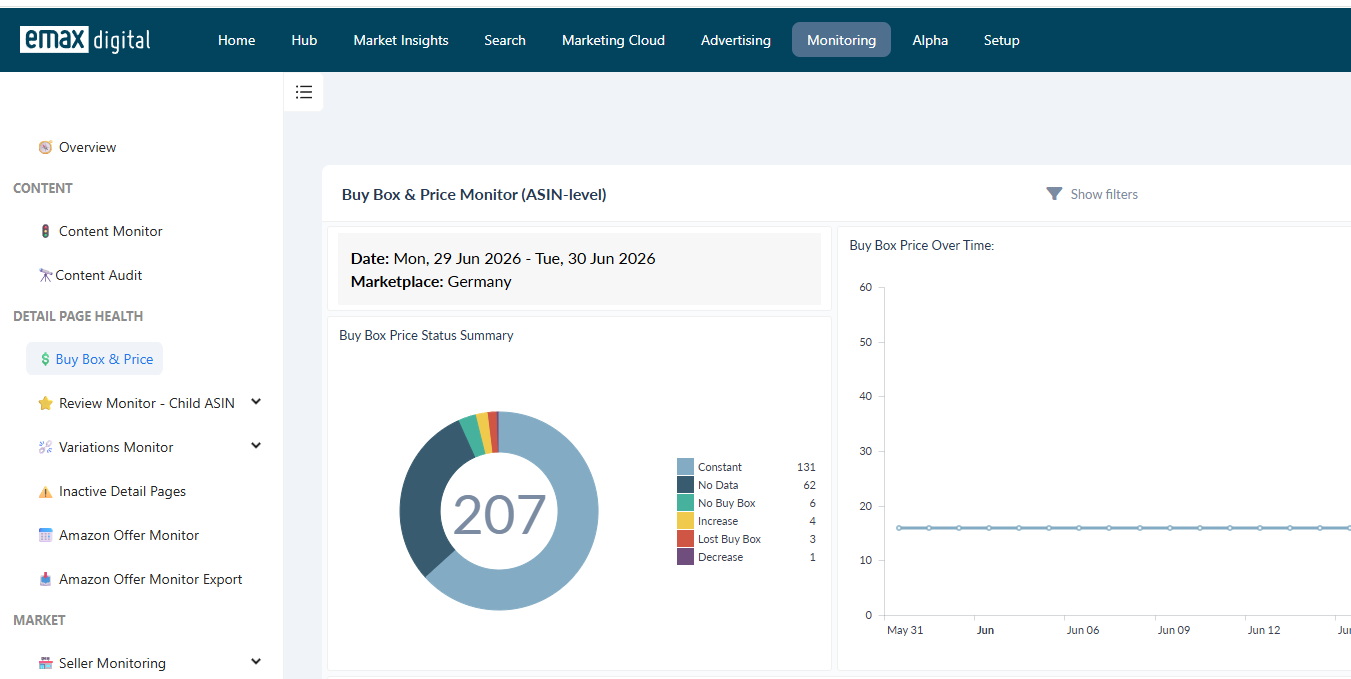The height and width of the screenshot is (679, 1351).
Task: Switch to the Search tab
Action: [505, 40]
